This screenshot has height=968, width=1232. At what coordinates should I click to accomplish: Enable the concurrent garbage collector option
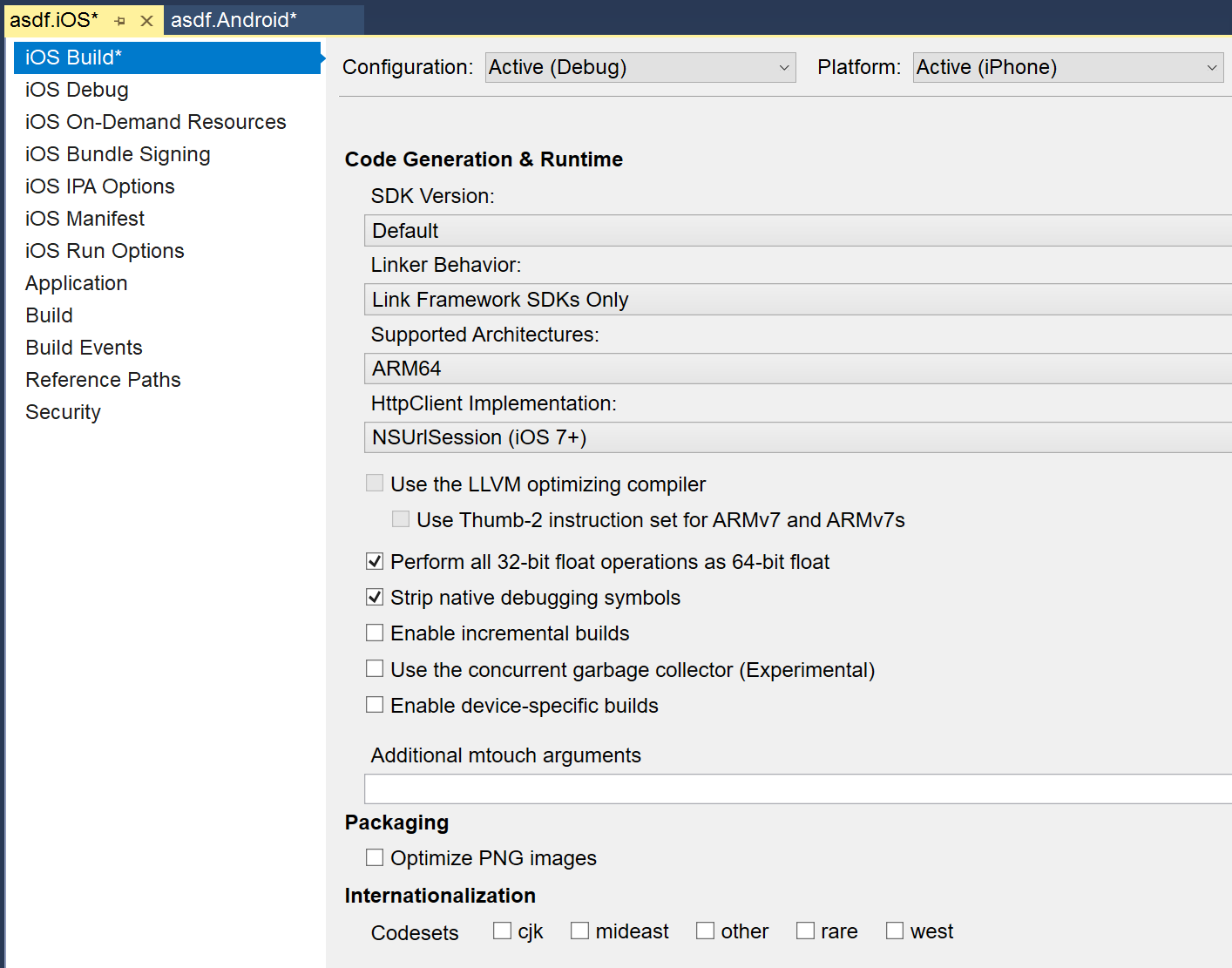pyautogui.click(x=375, y=669)
